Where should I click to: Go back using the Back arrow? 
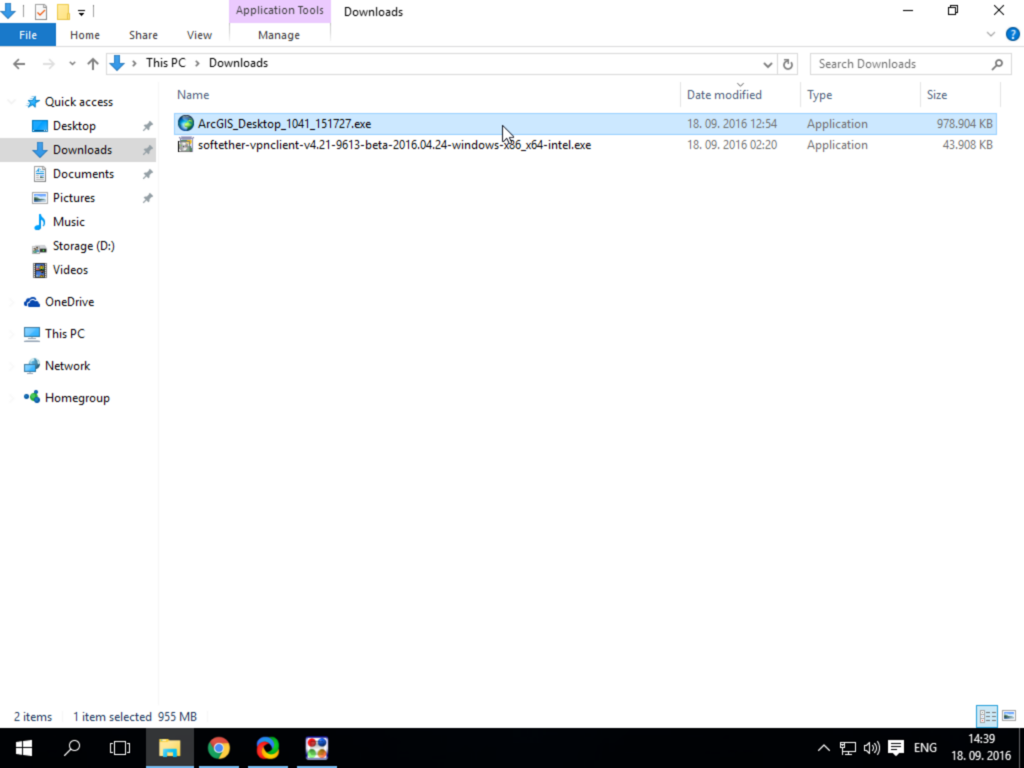coord(19,63)
